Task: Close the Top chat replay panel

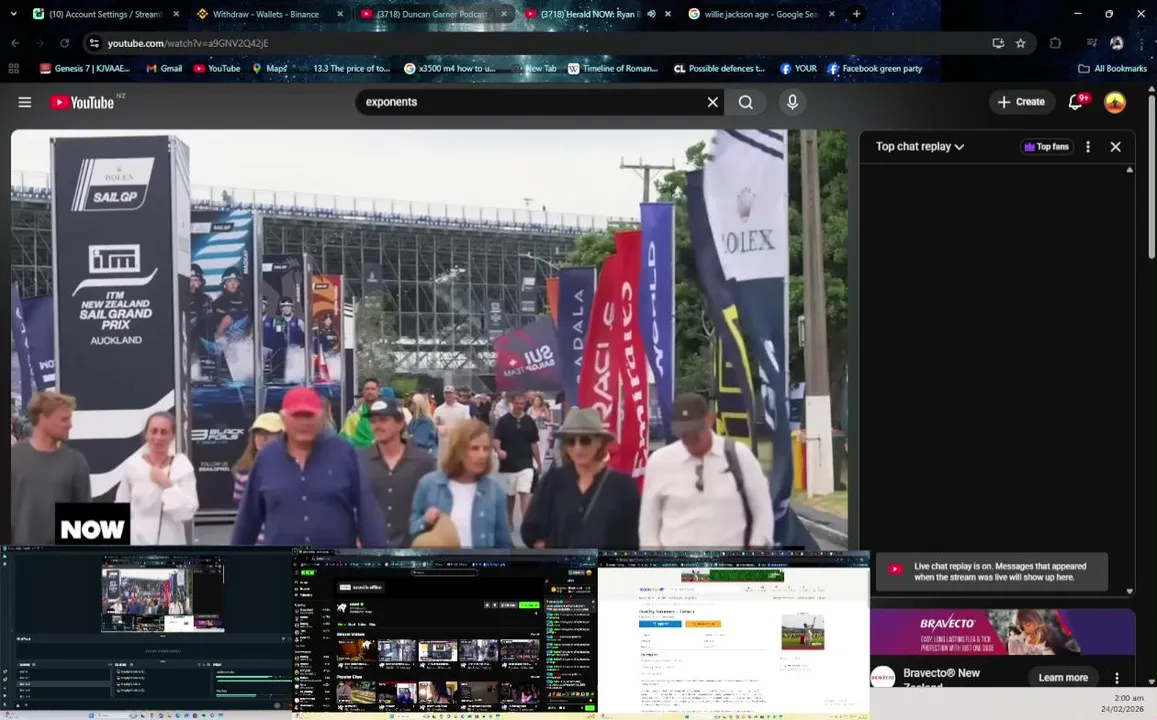Action: pyautogui.click(x=1115, y=147)
